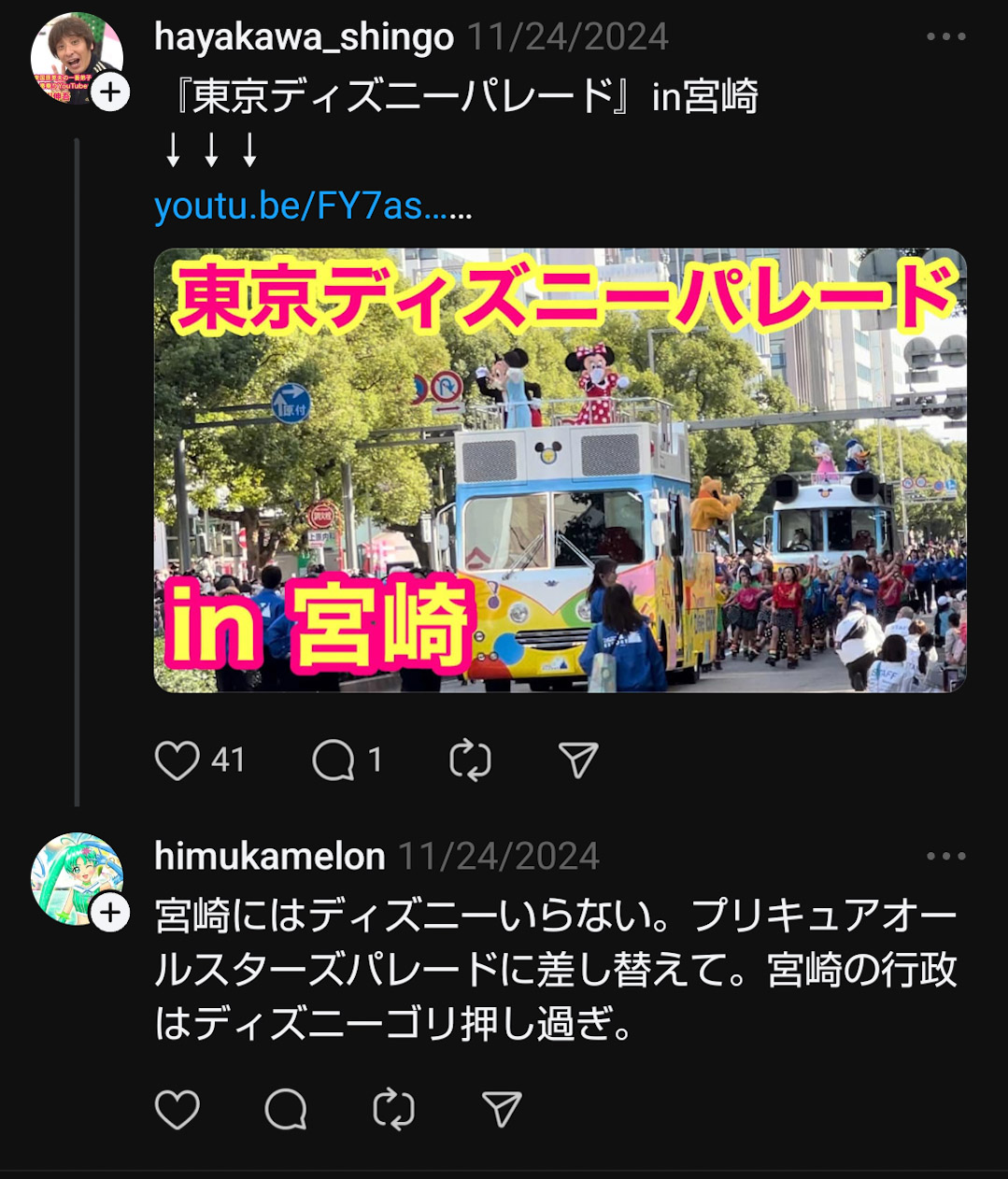Open more options for himukamelon's reply

946,857
